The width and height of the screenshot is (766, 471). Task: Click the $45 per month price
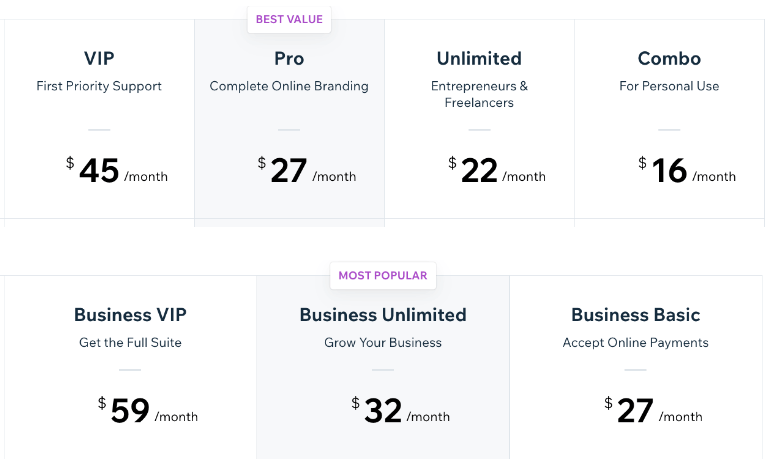click(x=116, y=171)
